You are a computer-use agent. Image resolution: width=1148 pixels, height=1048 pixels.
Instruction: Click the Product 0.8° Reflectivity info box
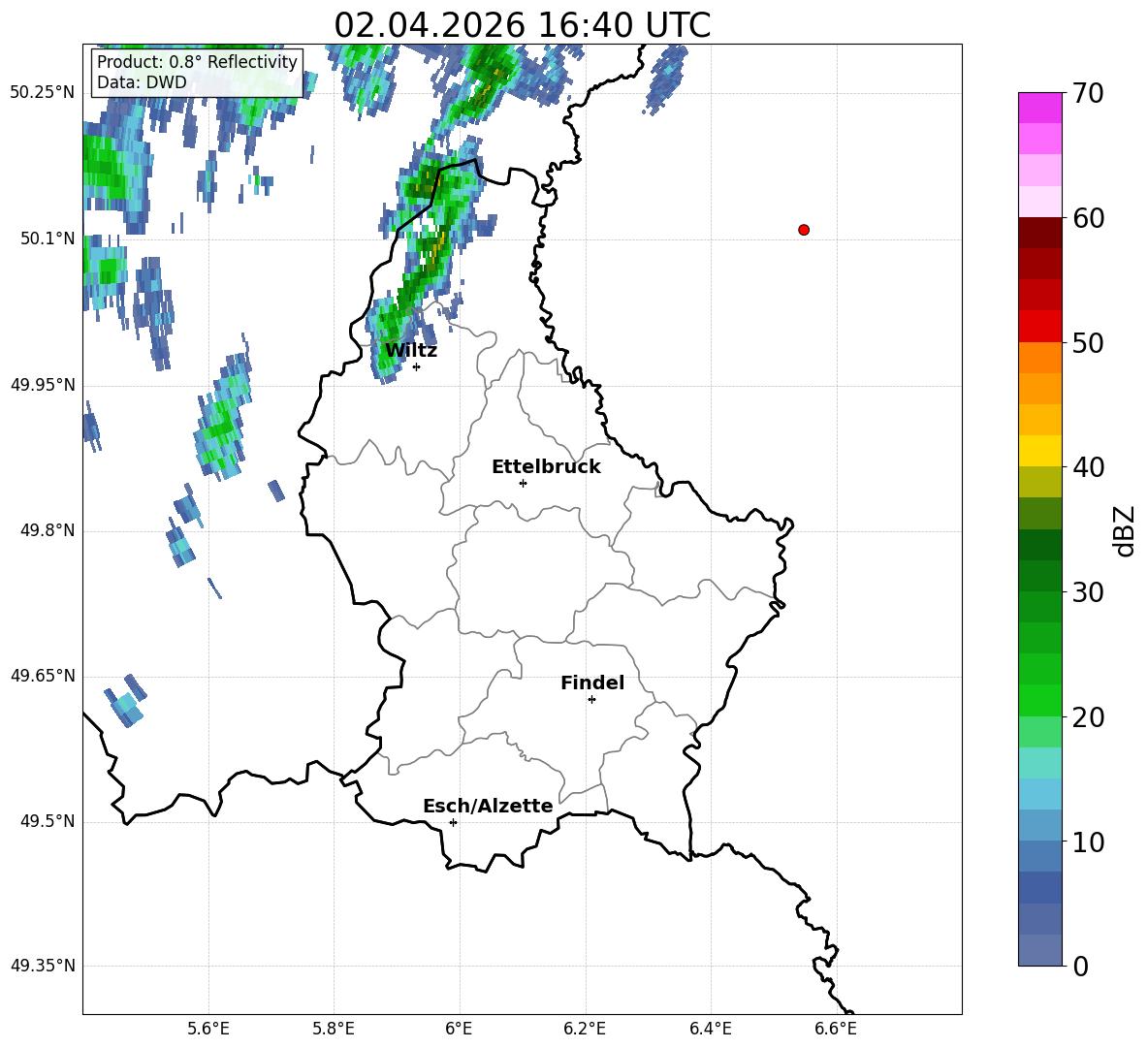(197, 72)
